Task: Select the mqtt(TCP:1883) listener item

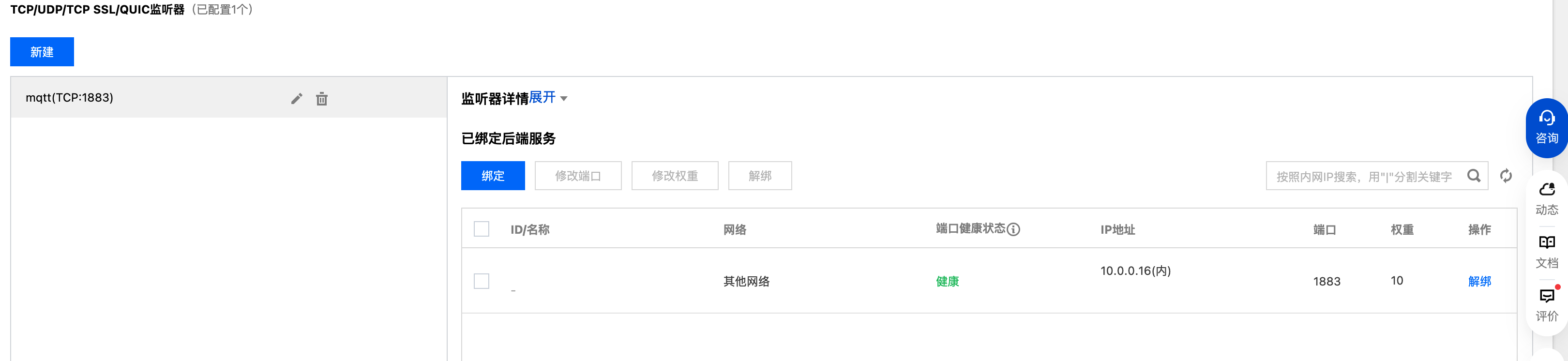Action: point(69,98)
